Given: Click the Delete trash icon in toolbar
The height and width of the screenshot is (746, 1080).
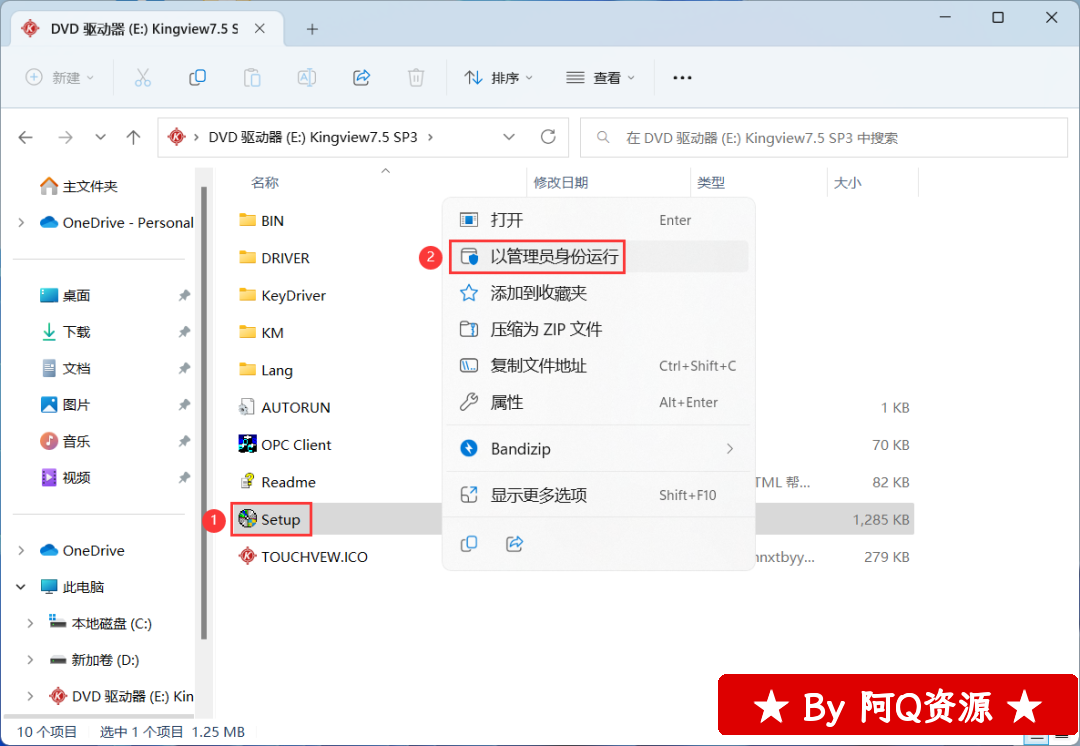Looking at the screenshot, I should pos(416,78).
